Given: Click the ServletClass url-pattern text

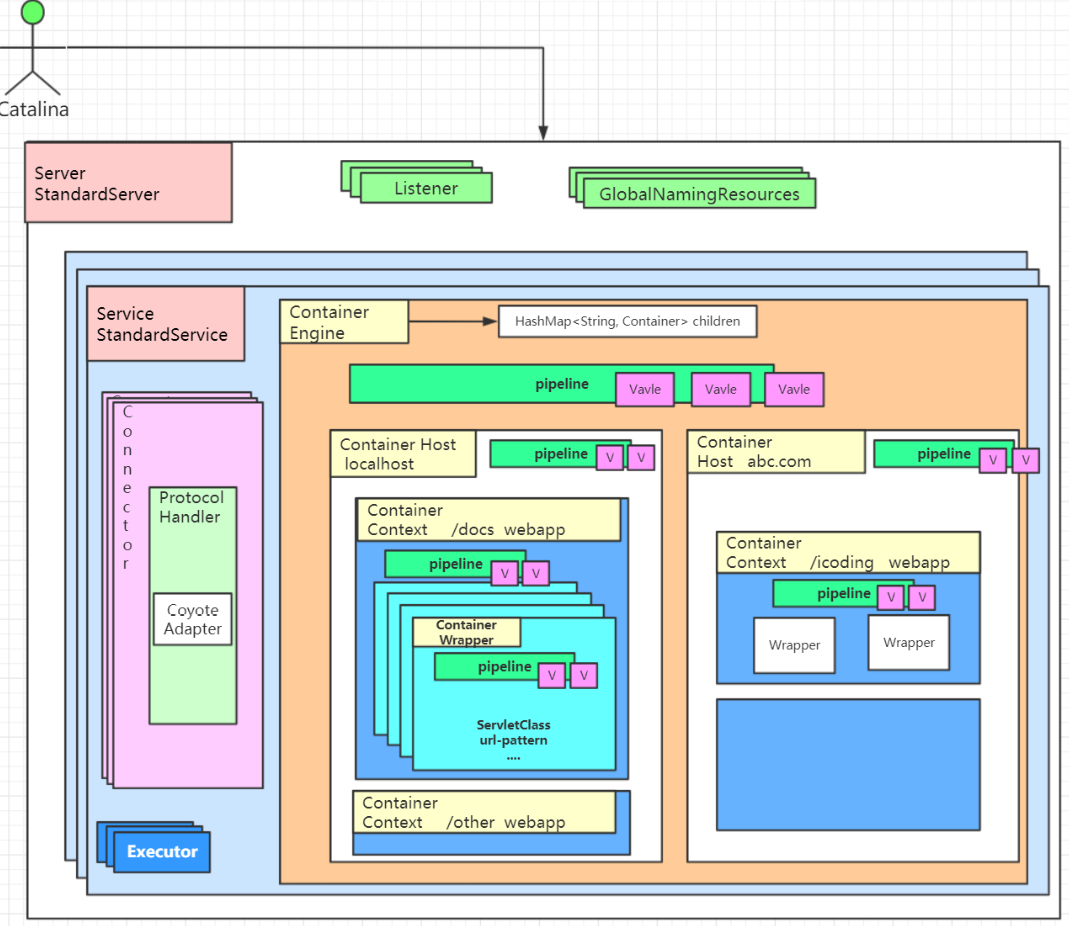Looking at the screenshot, I should pyautogui.click(x=513, y=732).
